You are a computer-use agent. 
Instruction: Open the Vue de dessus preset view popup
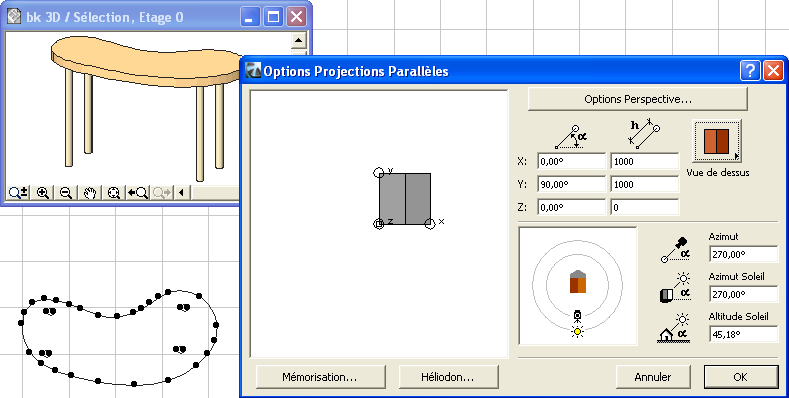point(717,141)
